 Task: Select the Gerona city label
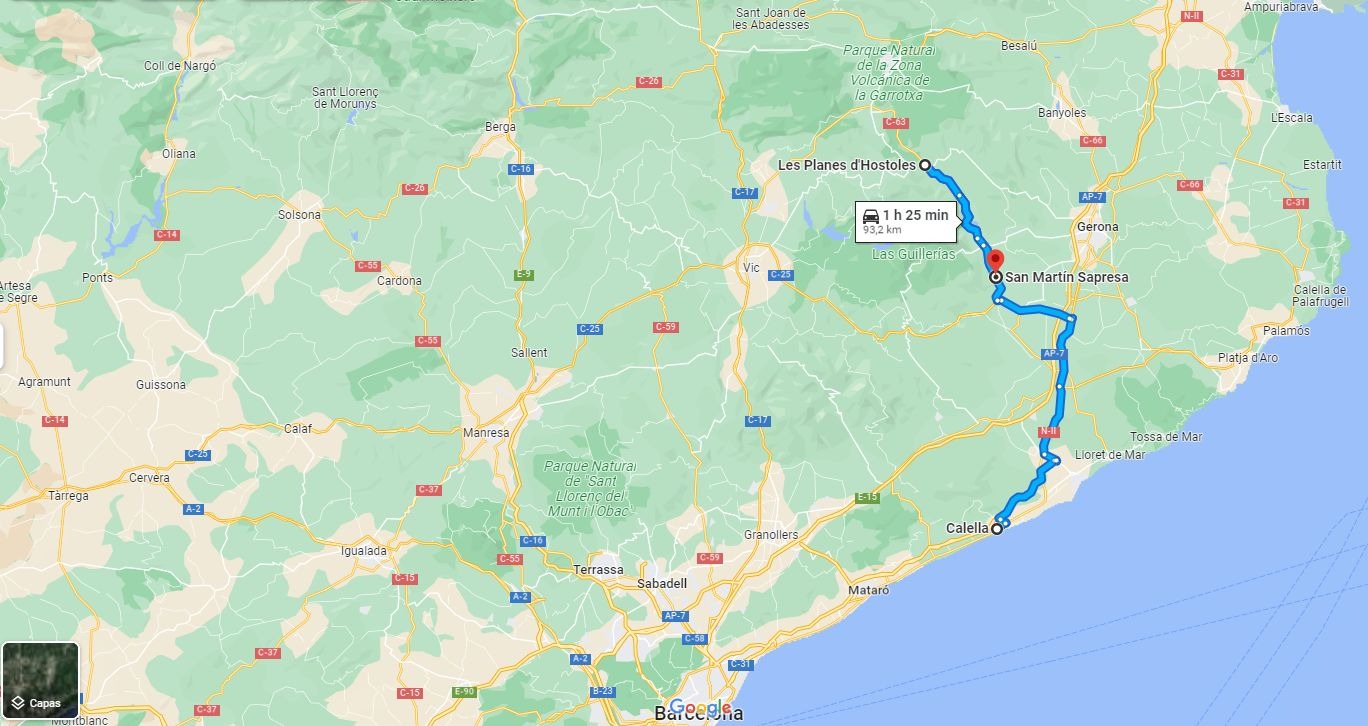[x=1097, y=227]
